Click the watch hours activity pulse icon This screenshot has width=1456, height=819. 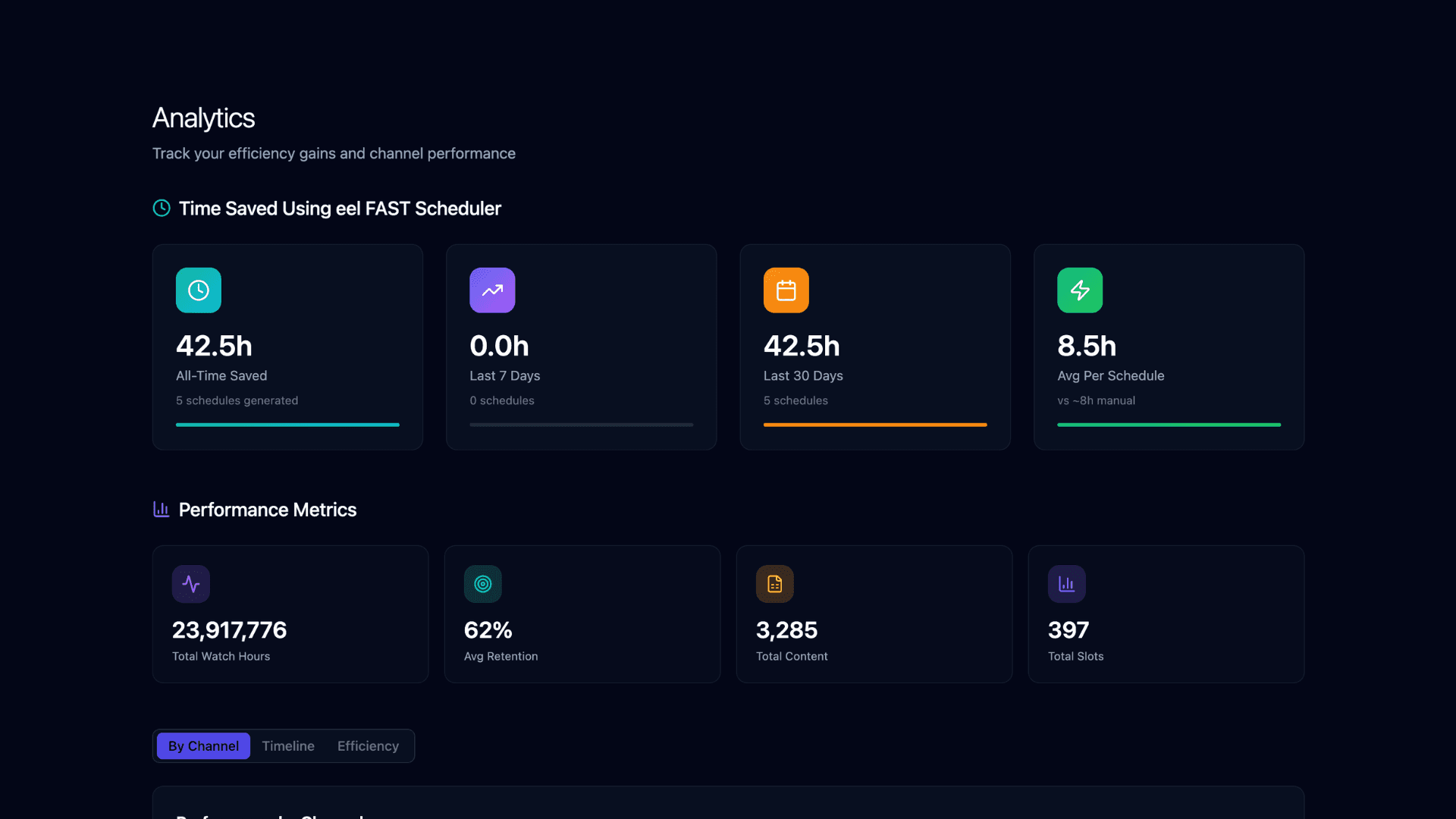coord(191,584)
